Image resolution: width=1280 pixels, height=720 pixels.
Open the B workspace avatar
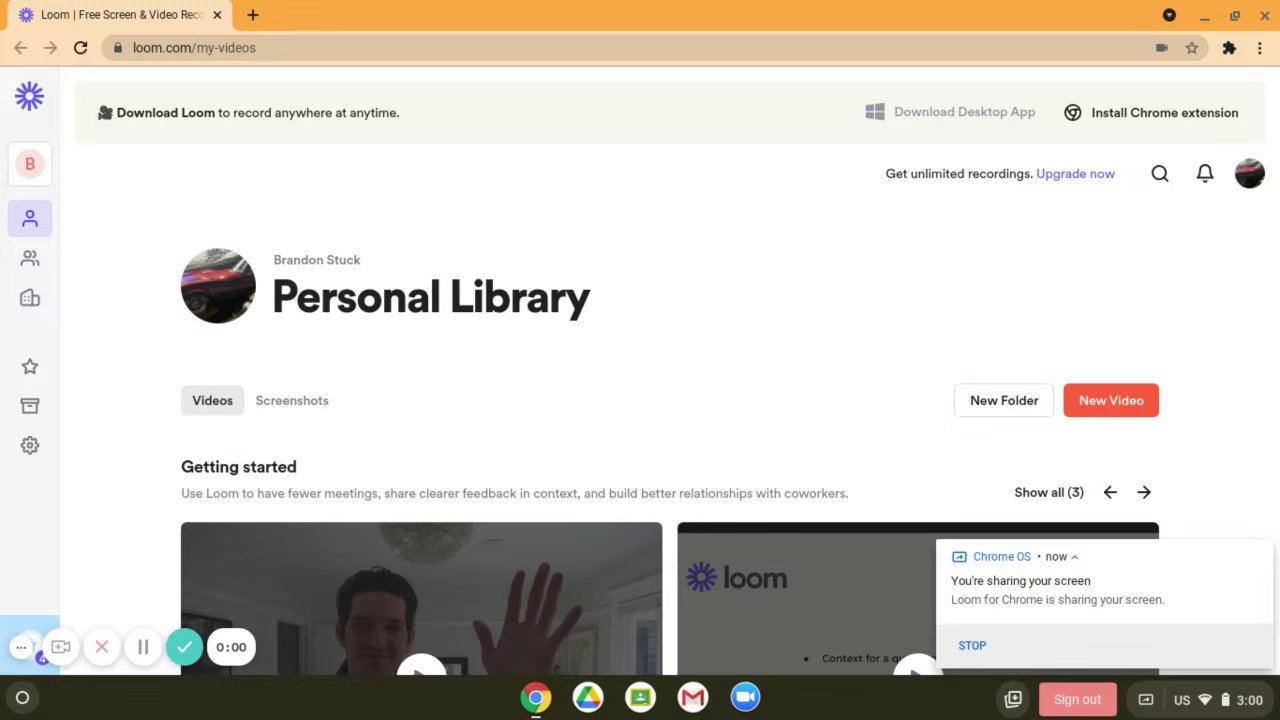tap(30, 164)
